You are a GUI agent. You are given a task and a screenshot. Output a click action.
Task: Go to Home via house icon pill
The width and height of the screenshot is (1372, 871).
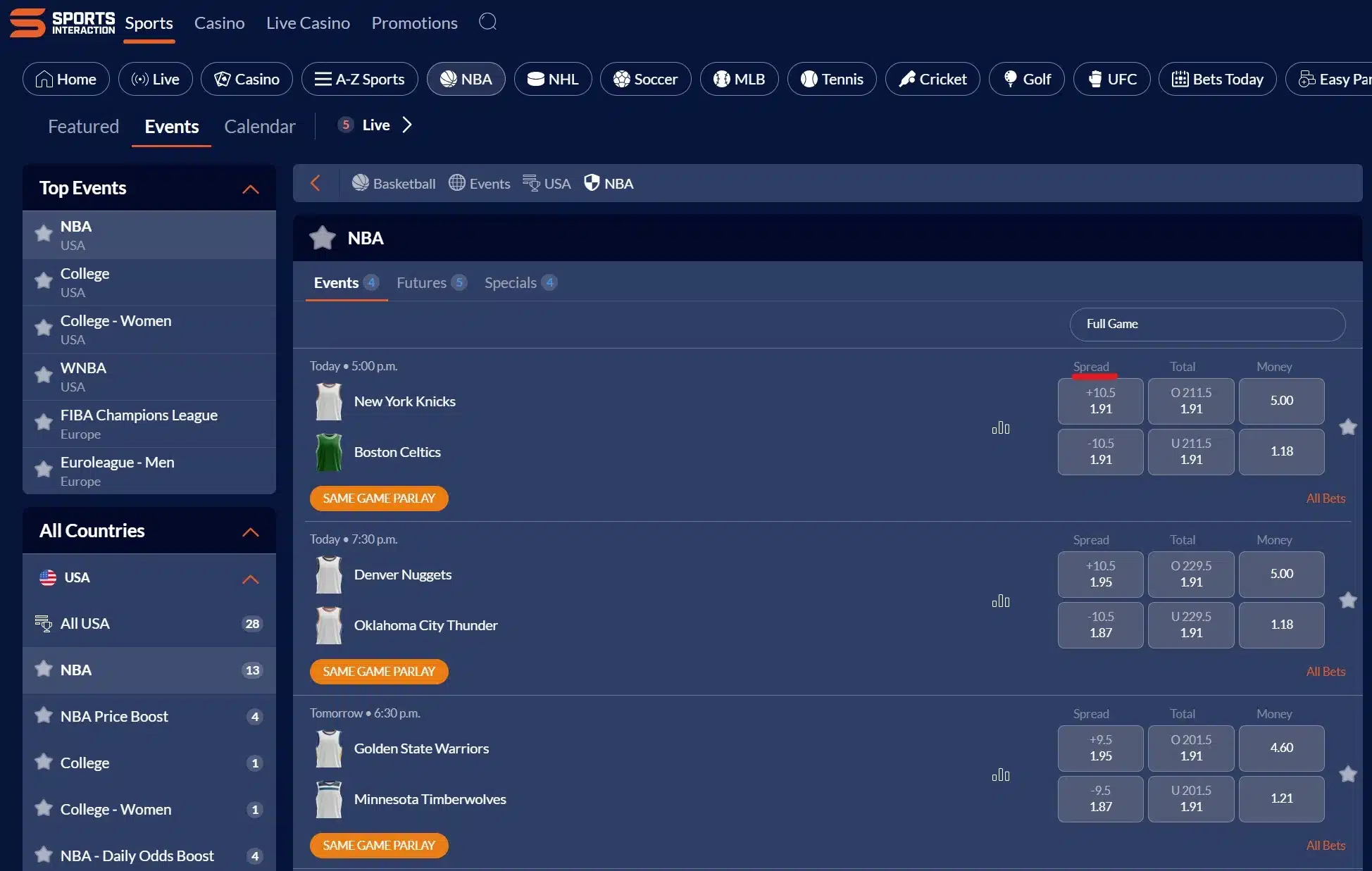[66, 79]
